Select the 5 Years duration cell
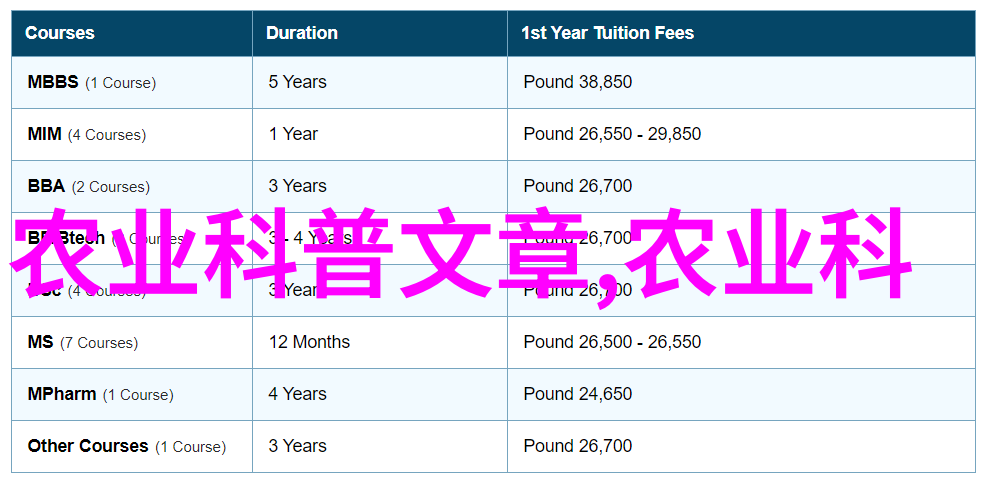 297,82
